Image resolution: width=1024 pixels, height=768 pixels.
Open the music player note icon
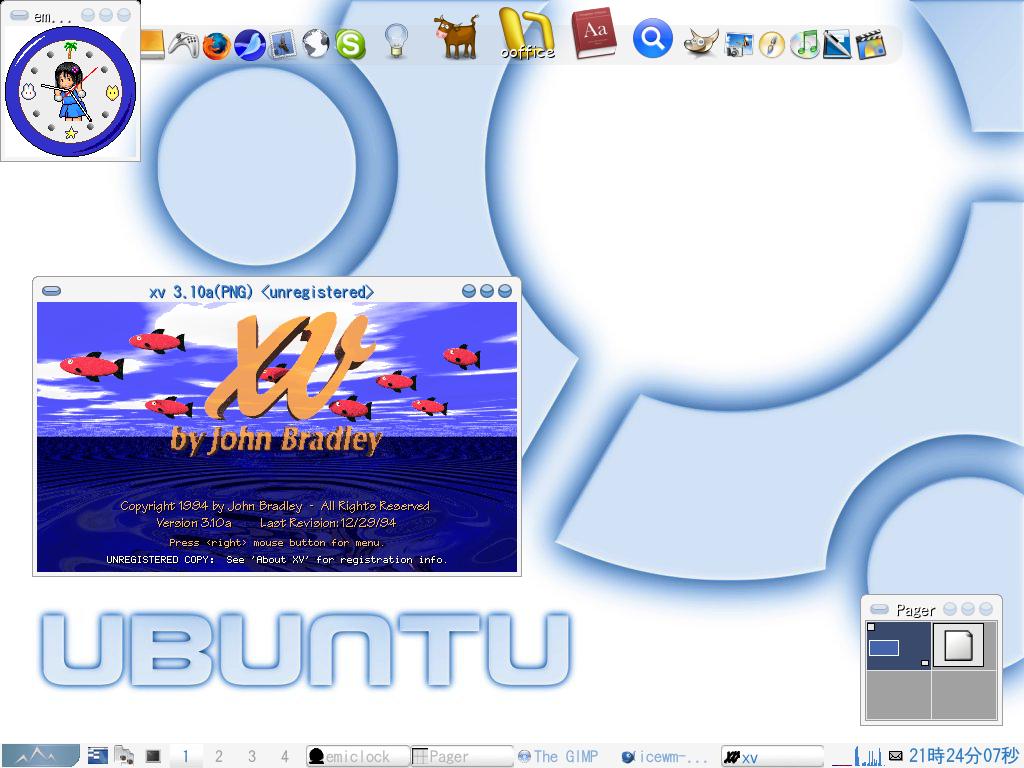(x=803, y=43)
